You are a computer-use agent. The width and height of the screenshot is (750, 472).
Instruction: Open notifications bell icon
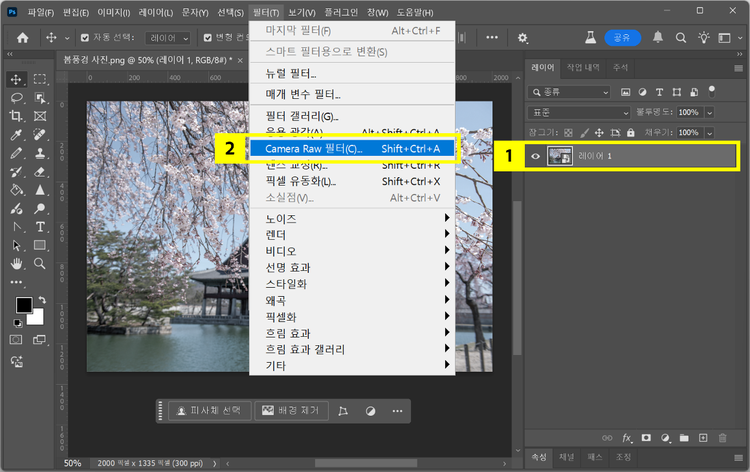(x=658, y=37)
